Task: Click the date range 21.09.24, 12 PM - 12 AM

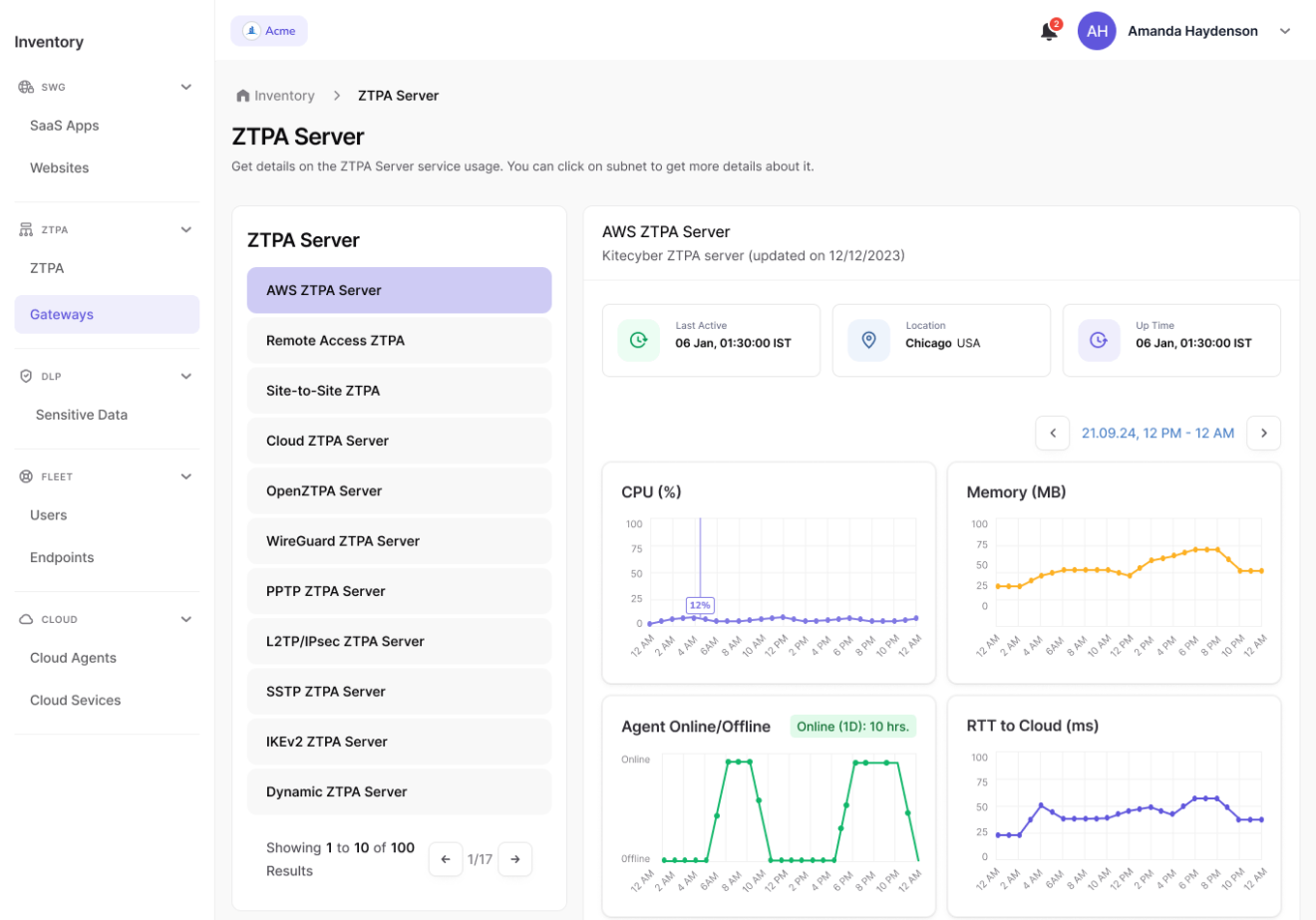Action: (x=1157, y=433)
